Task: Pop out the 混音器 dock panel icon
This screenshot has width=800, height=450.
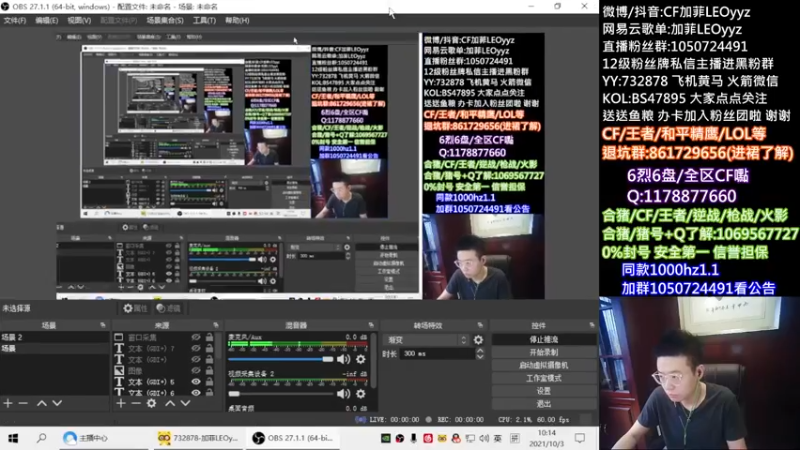Action: 371,325
